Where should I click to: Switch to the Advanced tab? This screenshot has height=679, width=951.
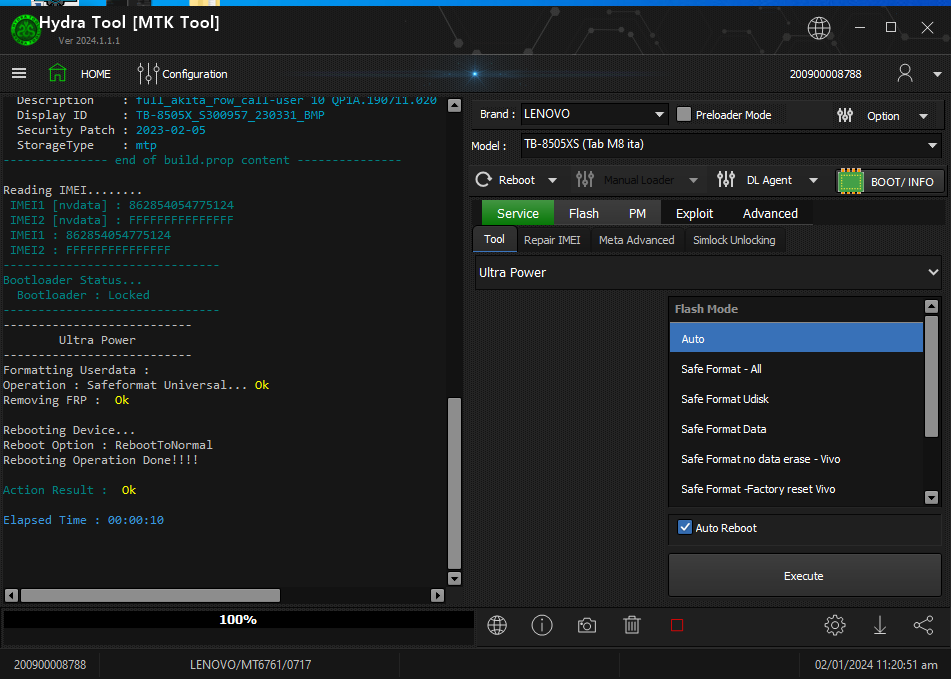coord(770,213)
